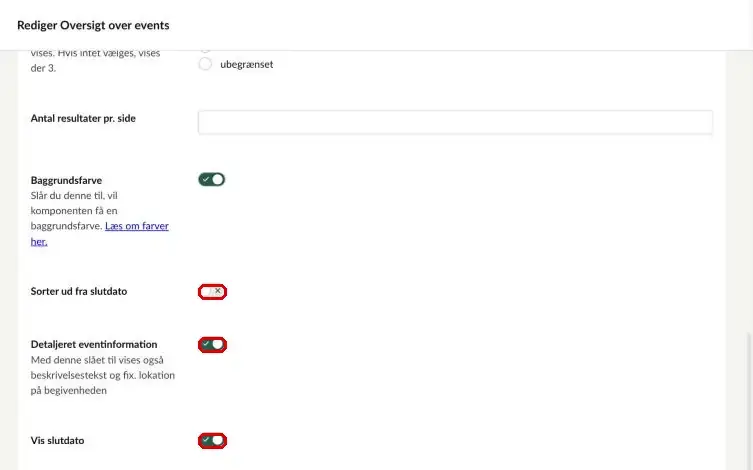Click the 'Sorter ud fra slutdato' label

pyautogui.click(x=79, y=291)
